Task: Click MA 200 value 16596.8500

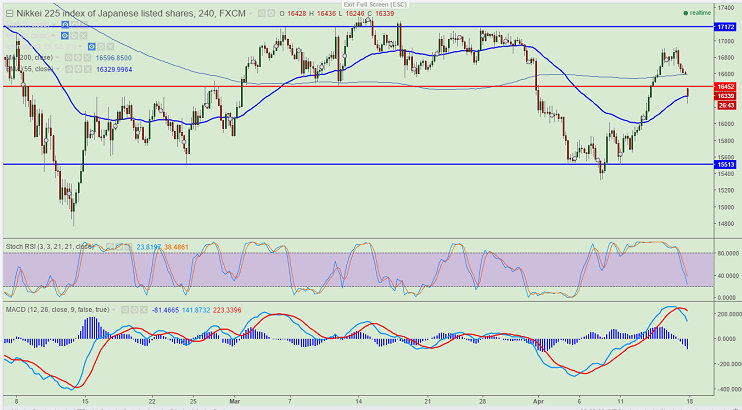Action: [x=114, y=58]
